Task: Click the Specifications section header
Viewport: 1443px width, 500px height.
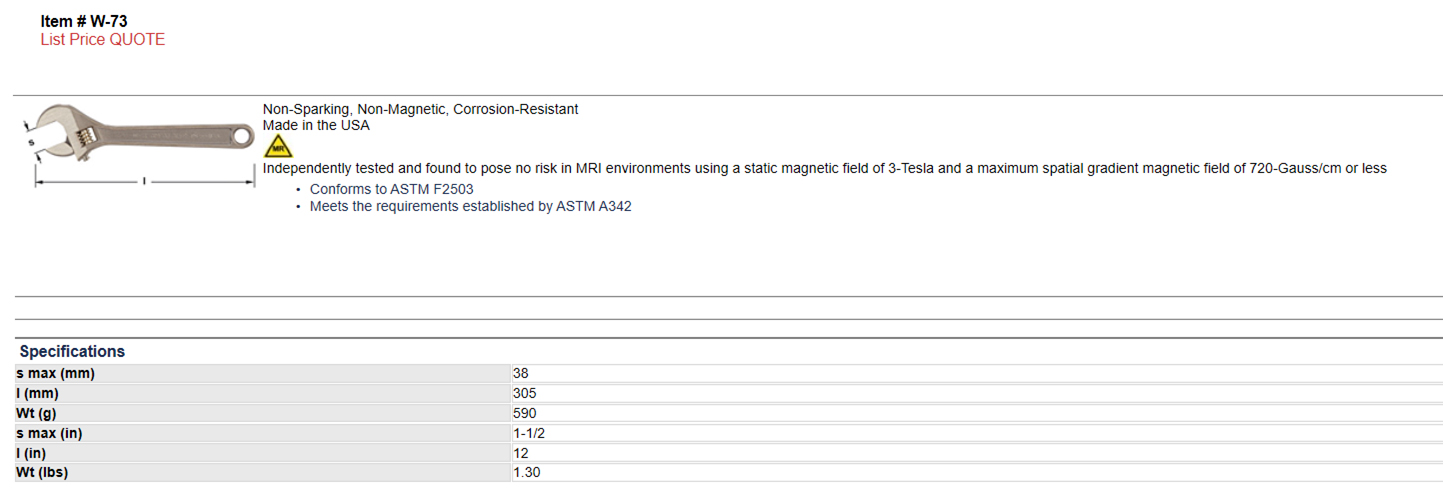Action: pyautogui.click(x=72, y=352)
